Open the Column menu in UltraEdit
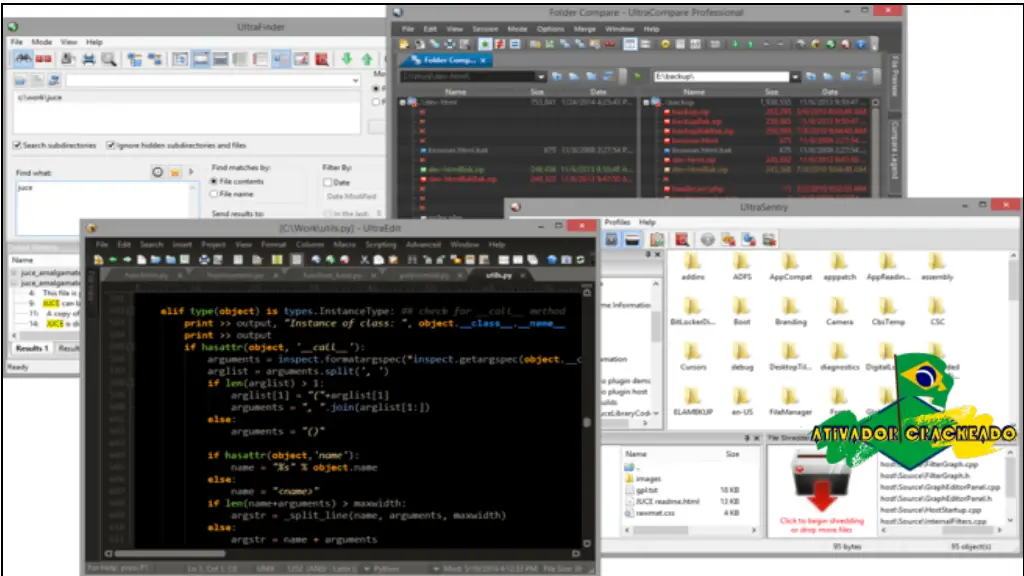The image size is (1024, 576). pos(310,244)
